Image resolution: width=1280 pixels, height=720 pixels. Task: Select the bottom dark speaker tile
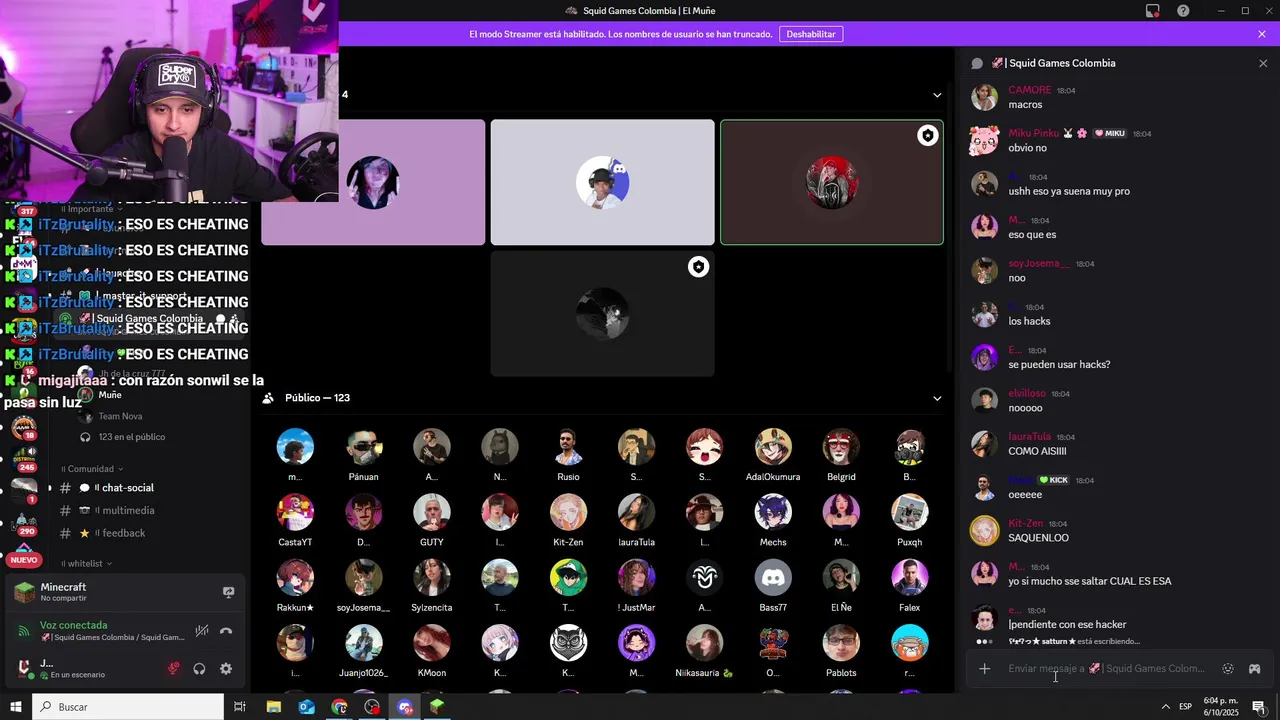(x=602, y=314)
